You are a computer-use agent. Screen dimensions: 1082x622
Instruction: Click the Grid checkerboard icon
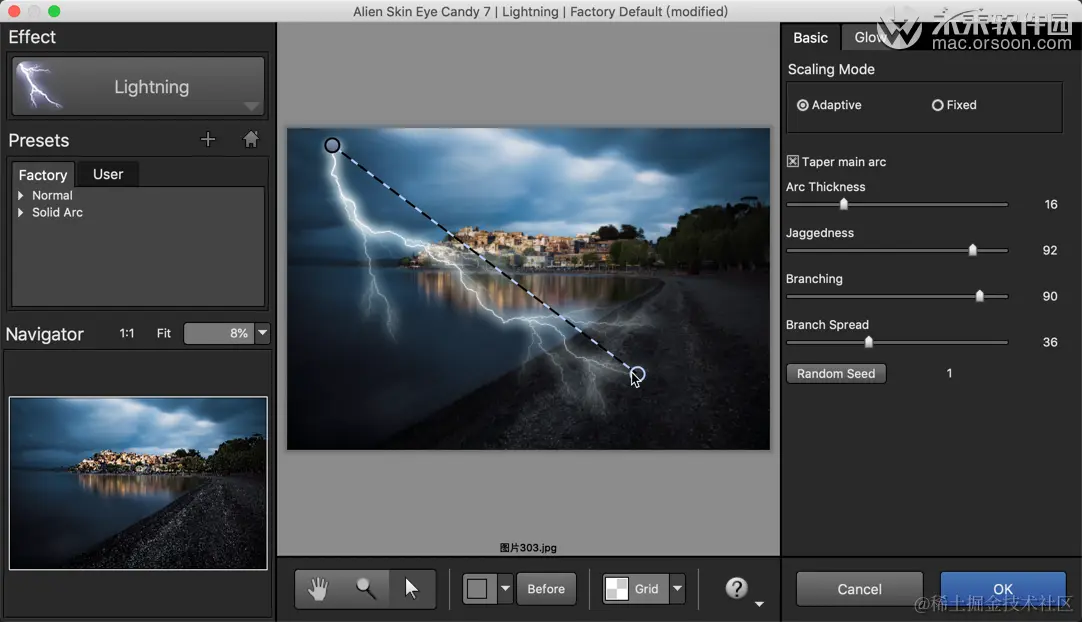pyautogui.click(x=616, y=589)
